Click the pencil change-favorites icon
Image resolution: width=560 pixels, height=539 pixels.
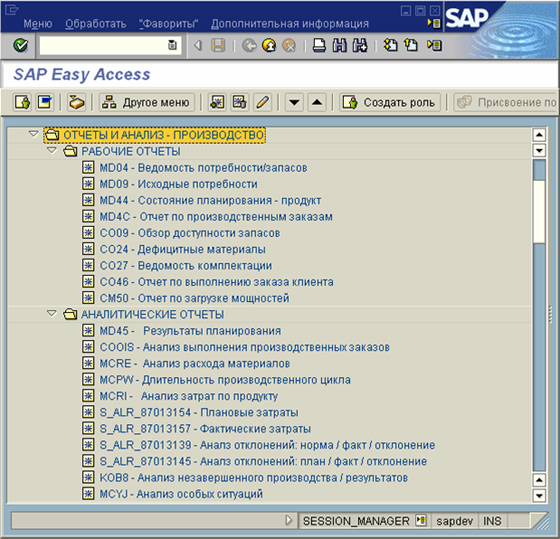262,103
